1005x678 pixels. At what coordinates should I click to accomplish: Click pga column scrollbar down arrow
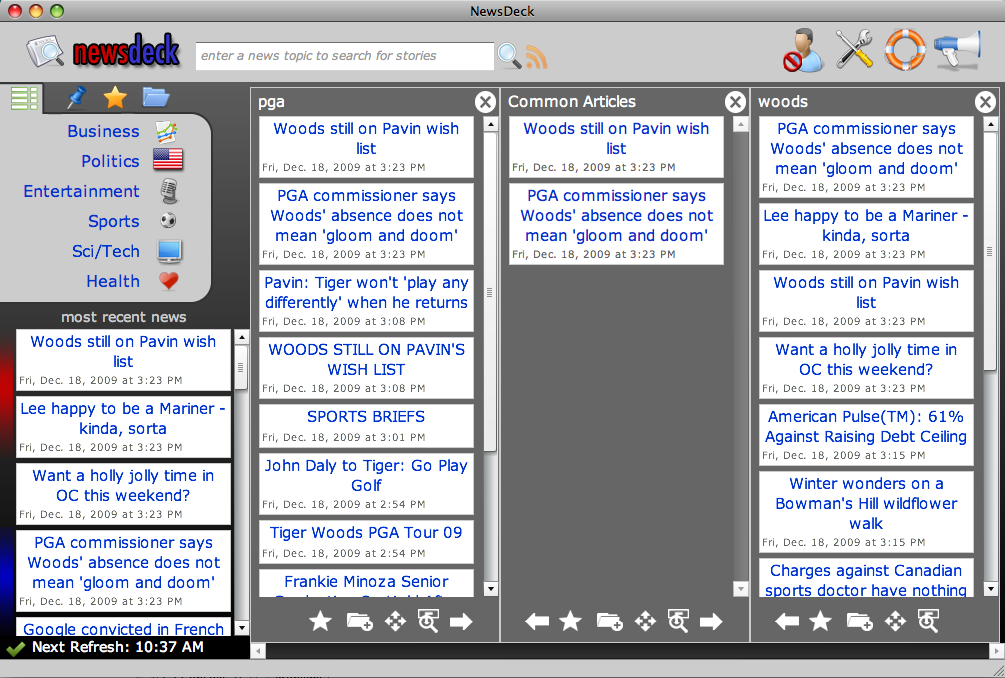[x=490, y=589]
